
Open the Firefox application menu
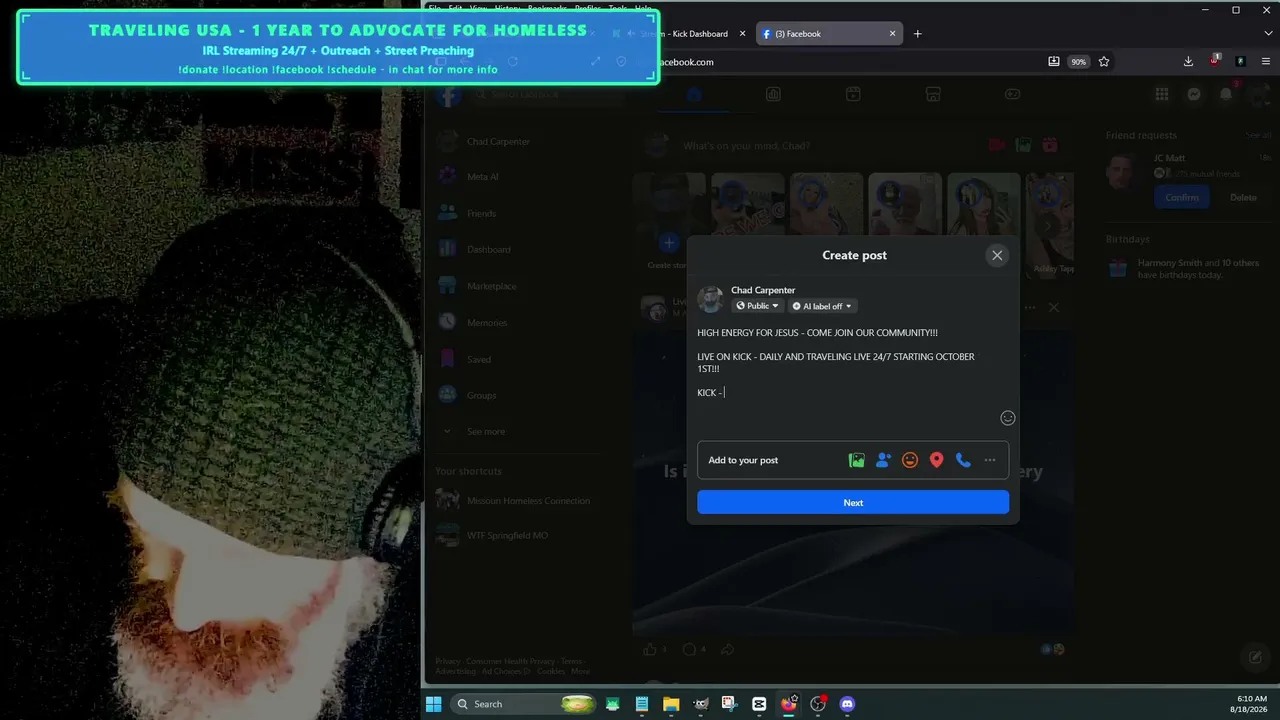coord(1266,62)
